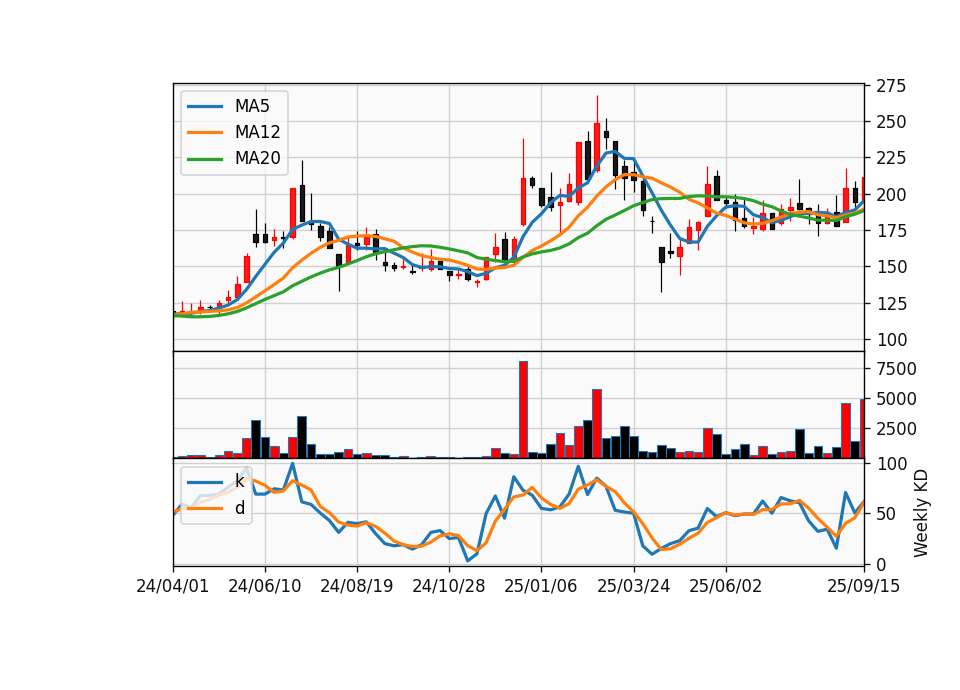Image resolution: width=960 pixels, height=690 pixels.
Task: Click the 275 price axis label
Action: pos(891,86)
